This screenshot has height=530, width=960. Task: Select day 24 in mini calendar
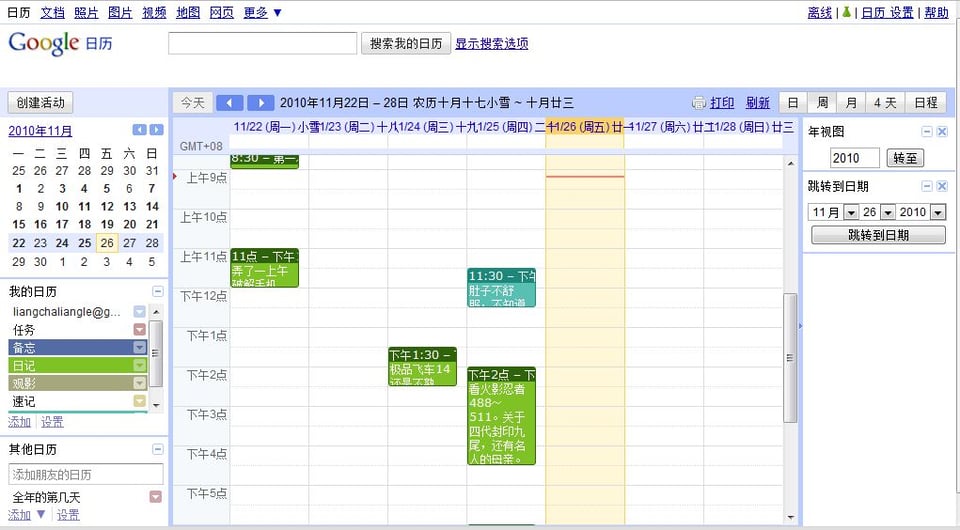click(x=62, y=243)
